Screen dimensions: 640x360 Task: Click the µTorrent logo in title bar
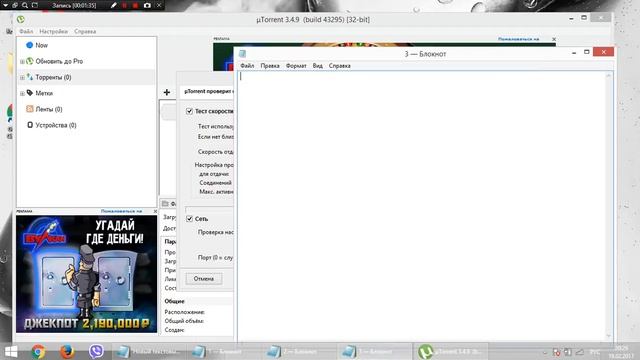coord(21,19)
